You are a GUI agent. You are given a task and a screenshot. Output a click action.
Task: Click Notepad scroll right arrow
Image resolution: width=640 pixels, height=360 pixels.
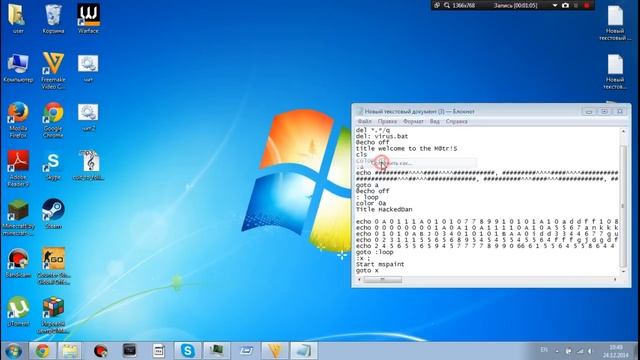pos(615,280)
